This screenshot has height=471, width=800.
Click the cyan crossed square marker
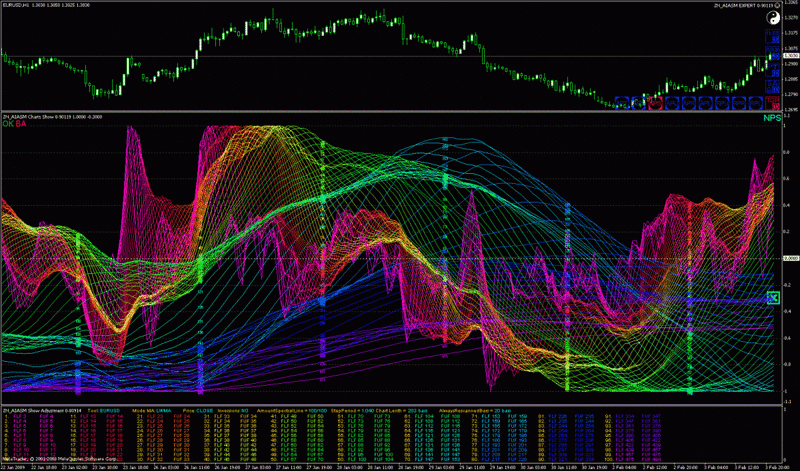coord(772,297)
